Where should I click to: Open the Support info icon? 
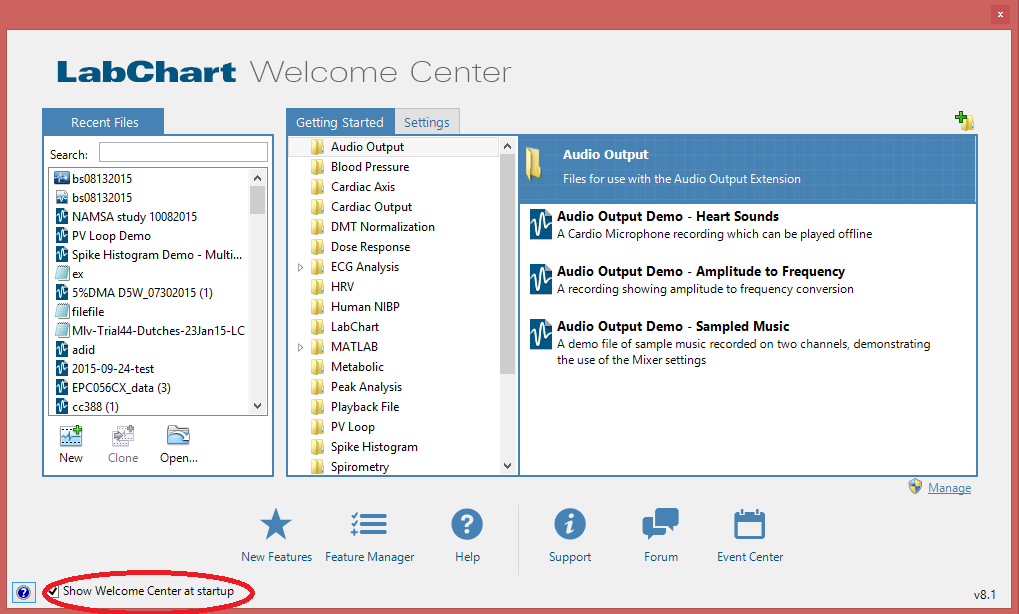570,524
